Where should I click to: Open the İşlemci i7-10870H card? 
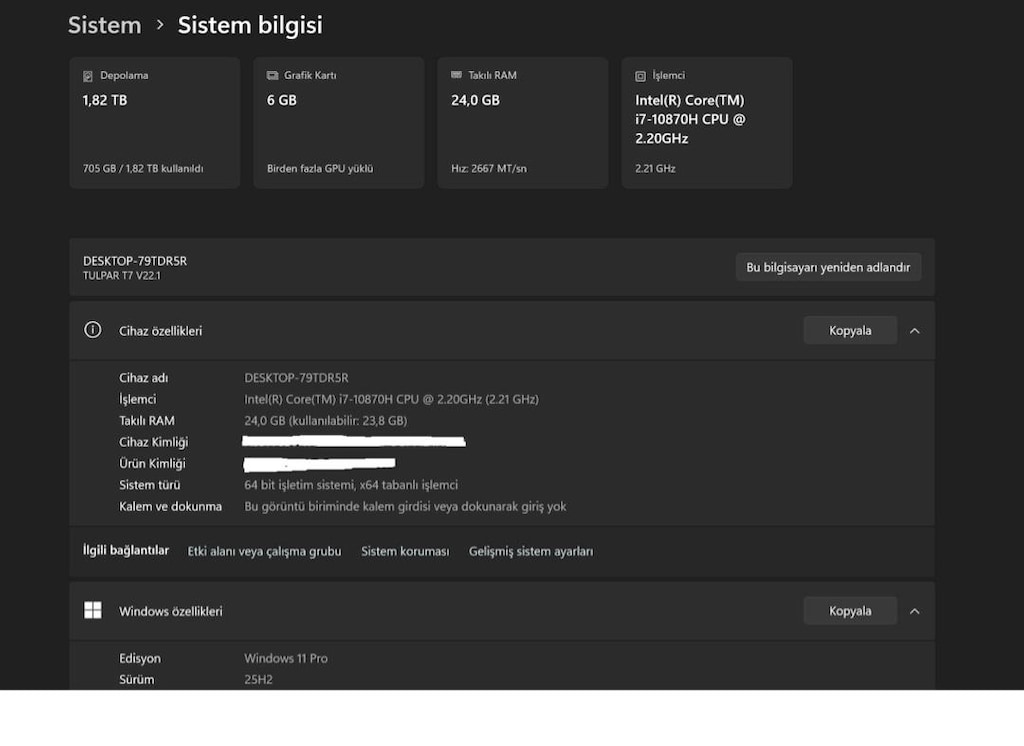point(707,123)
